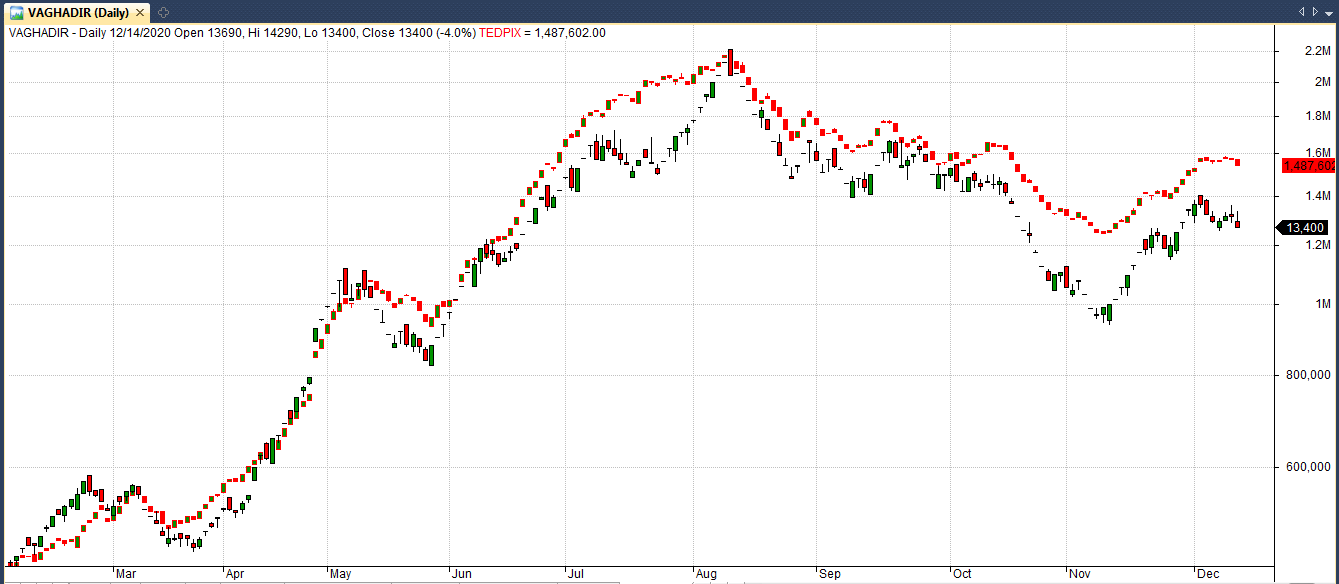Select the VAGHADIR (Daily) tab
This screenshot has width=1339, height=584.
coord(76,12)
